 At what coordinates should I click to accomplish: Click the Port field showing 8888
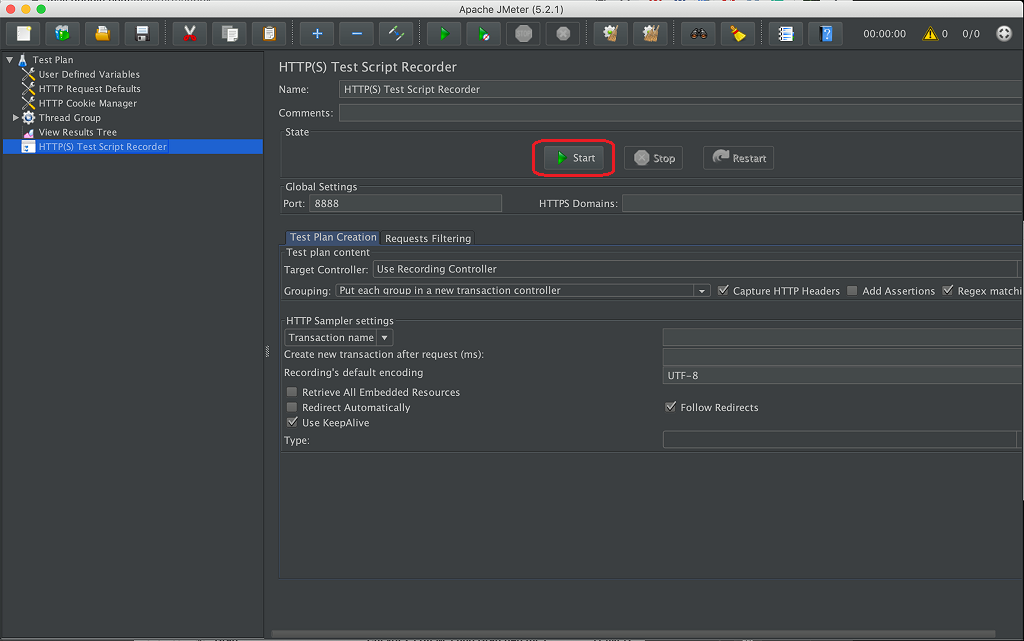406,204
